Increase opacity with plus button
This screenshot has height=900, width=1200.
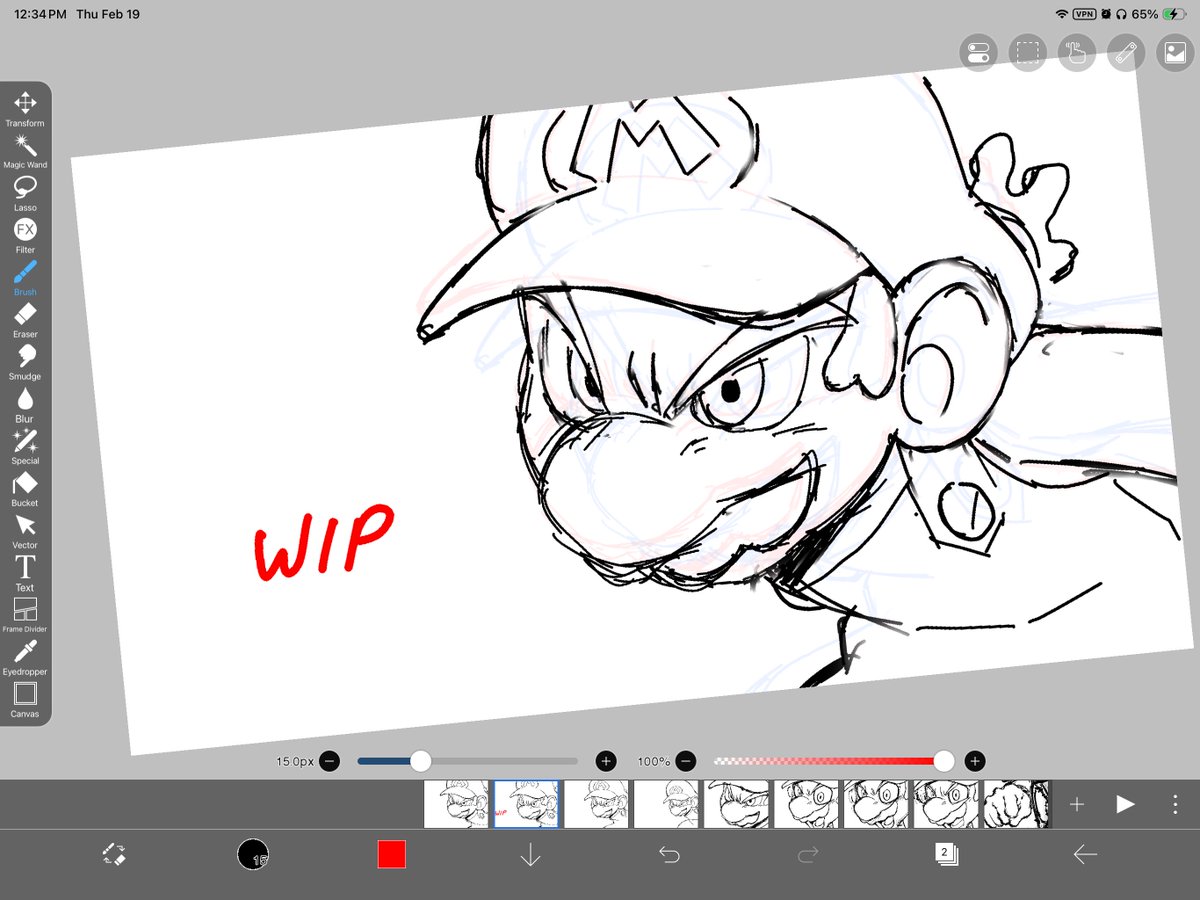(976, 761)
